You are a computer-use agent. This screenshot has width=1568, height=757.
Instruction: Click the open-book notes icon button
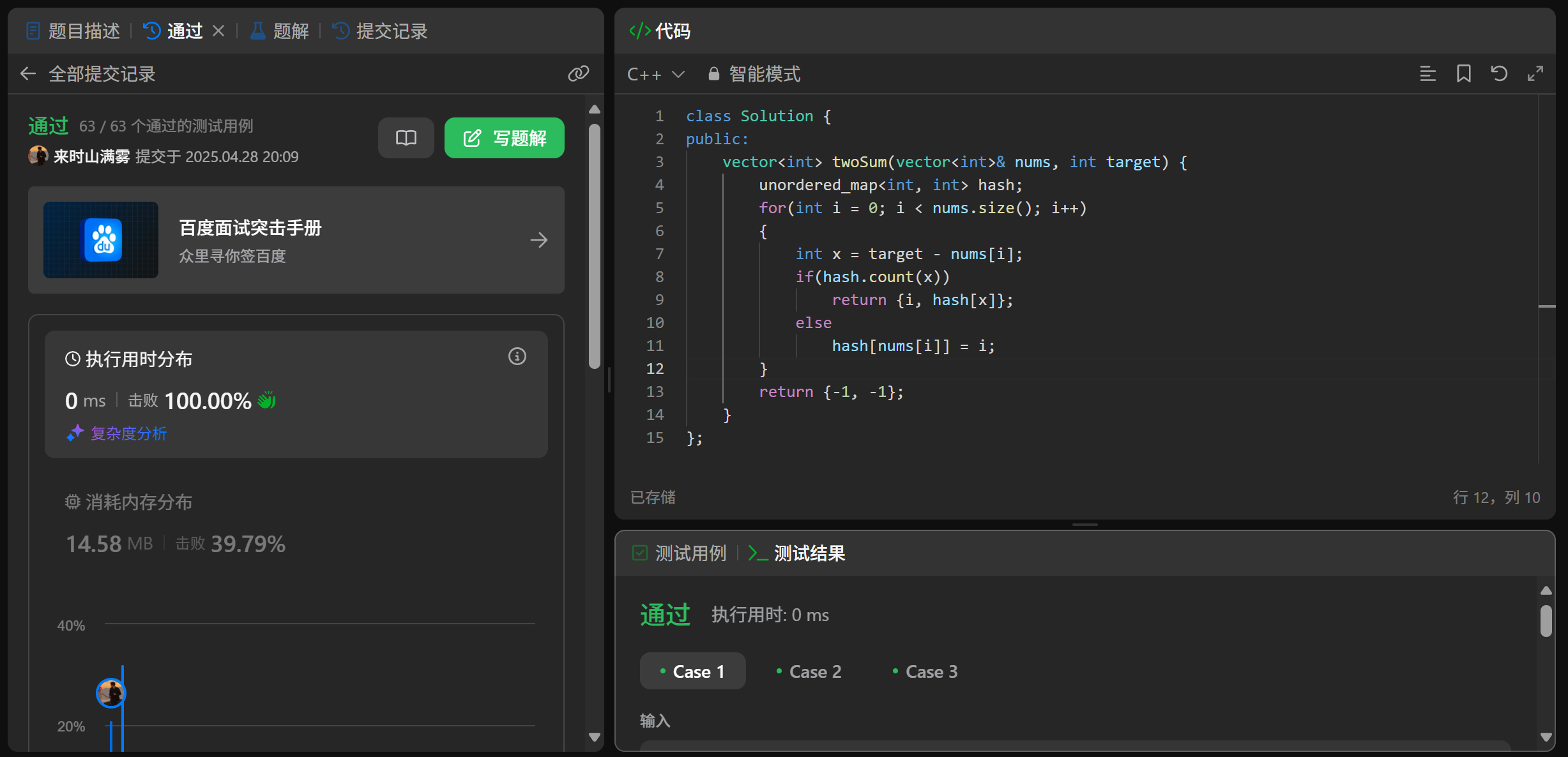406,138
